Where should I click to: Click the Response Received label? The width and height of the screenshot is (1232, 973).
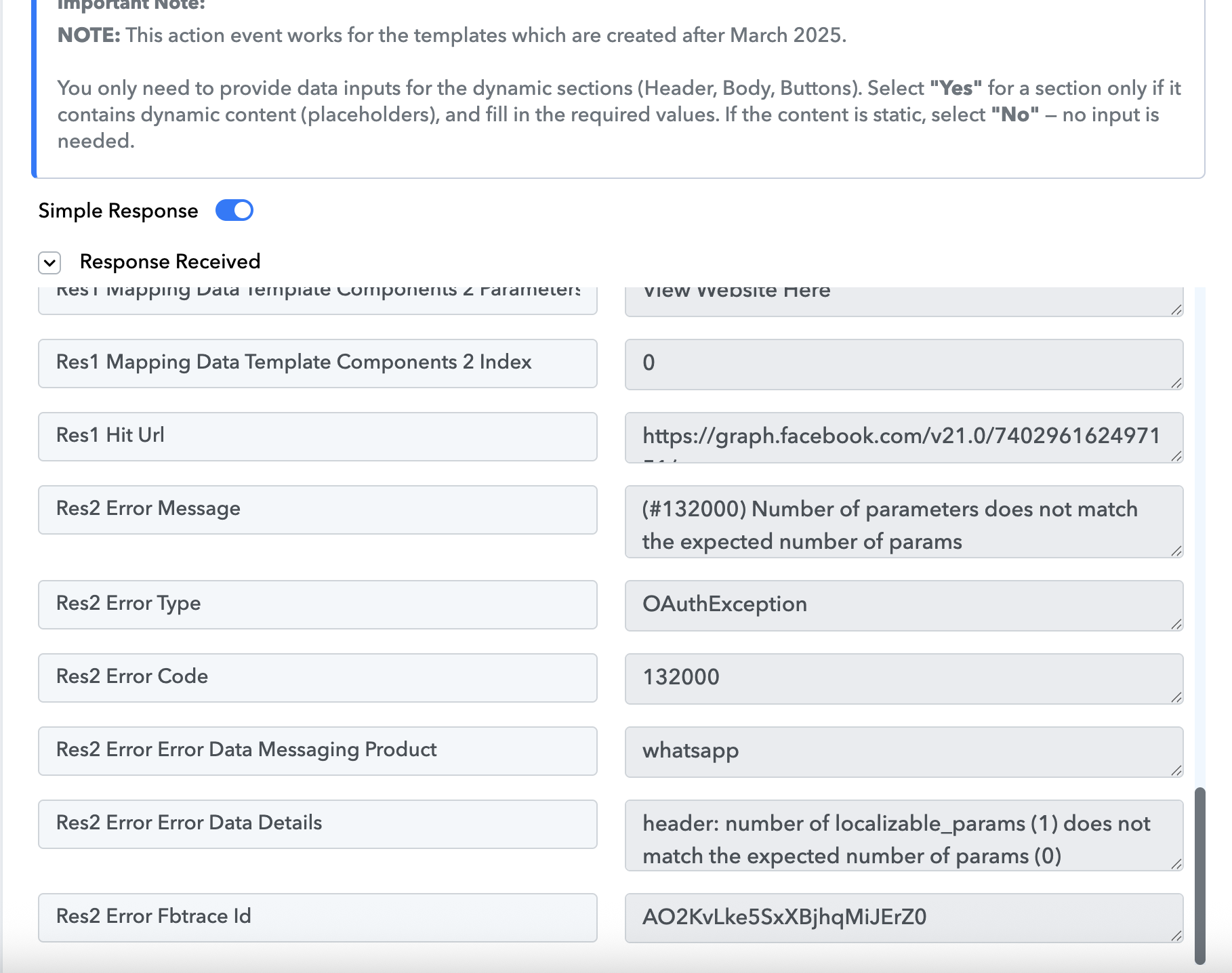[170, 262]
